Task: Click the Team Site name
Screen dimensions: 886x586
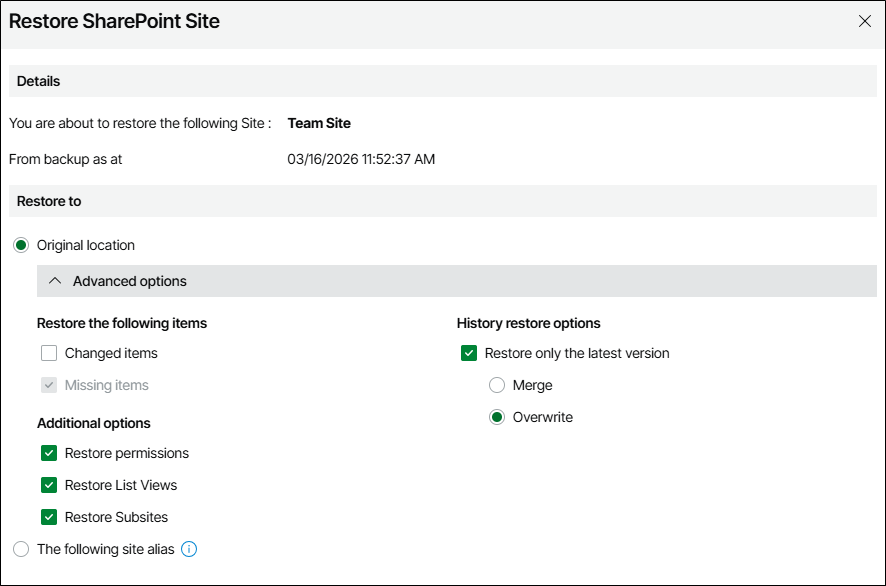Action: point(319,123)
